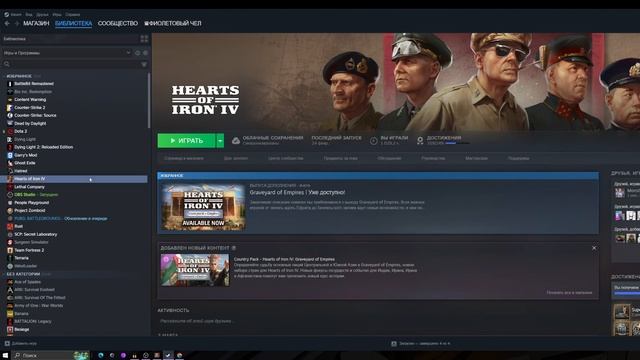The width and height of the screenshot is (640, 360).
Task: Go back with the left navigation arrow
Action: [7, 23]
